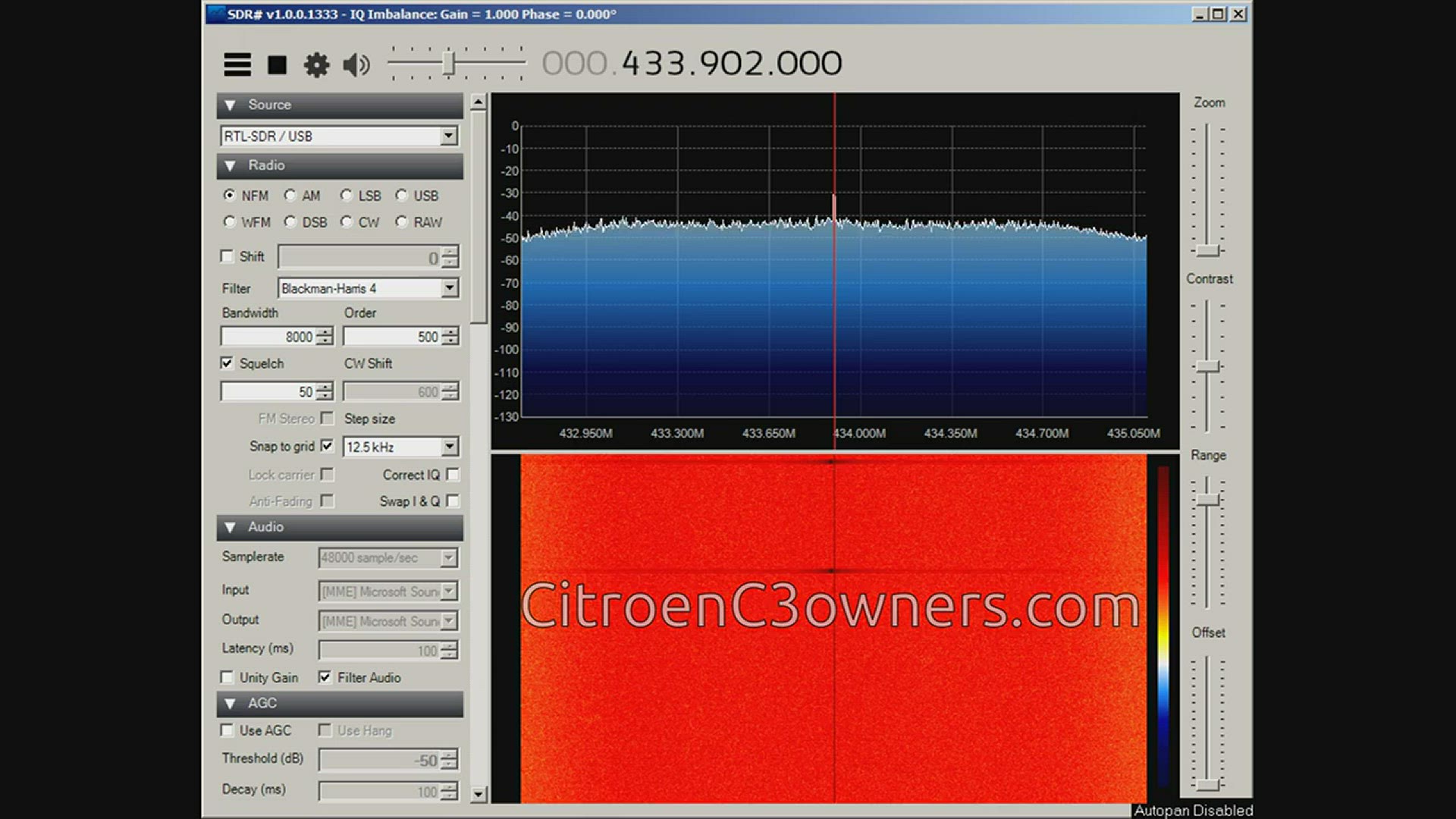Click the side panel scrollbar thumb
1456x819 pixels.
point(479,217)
